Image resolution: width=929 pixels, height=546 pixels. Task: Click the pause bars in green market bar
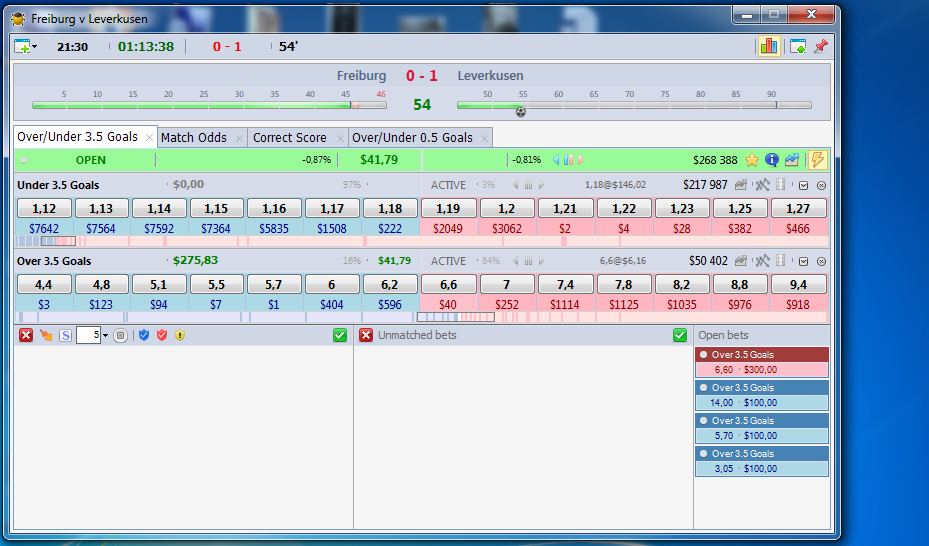tap(568, 160)
